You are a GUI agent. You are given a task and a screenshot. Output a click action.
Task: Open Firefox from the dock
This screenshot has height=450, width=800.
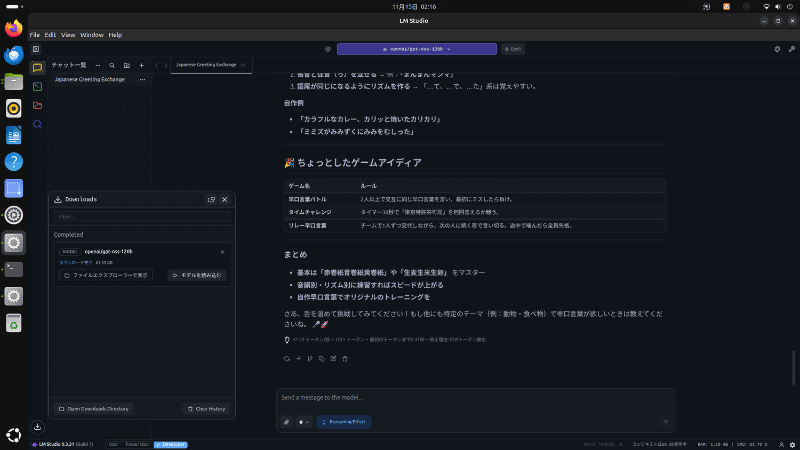(14, 28)
